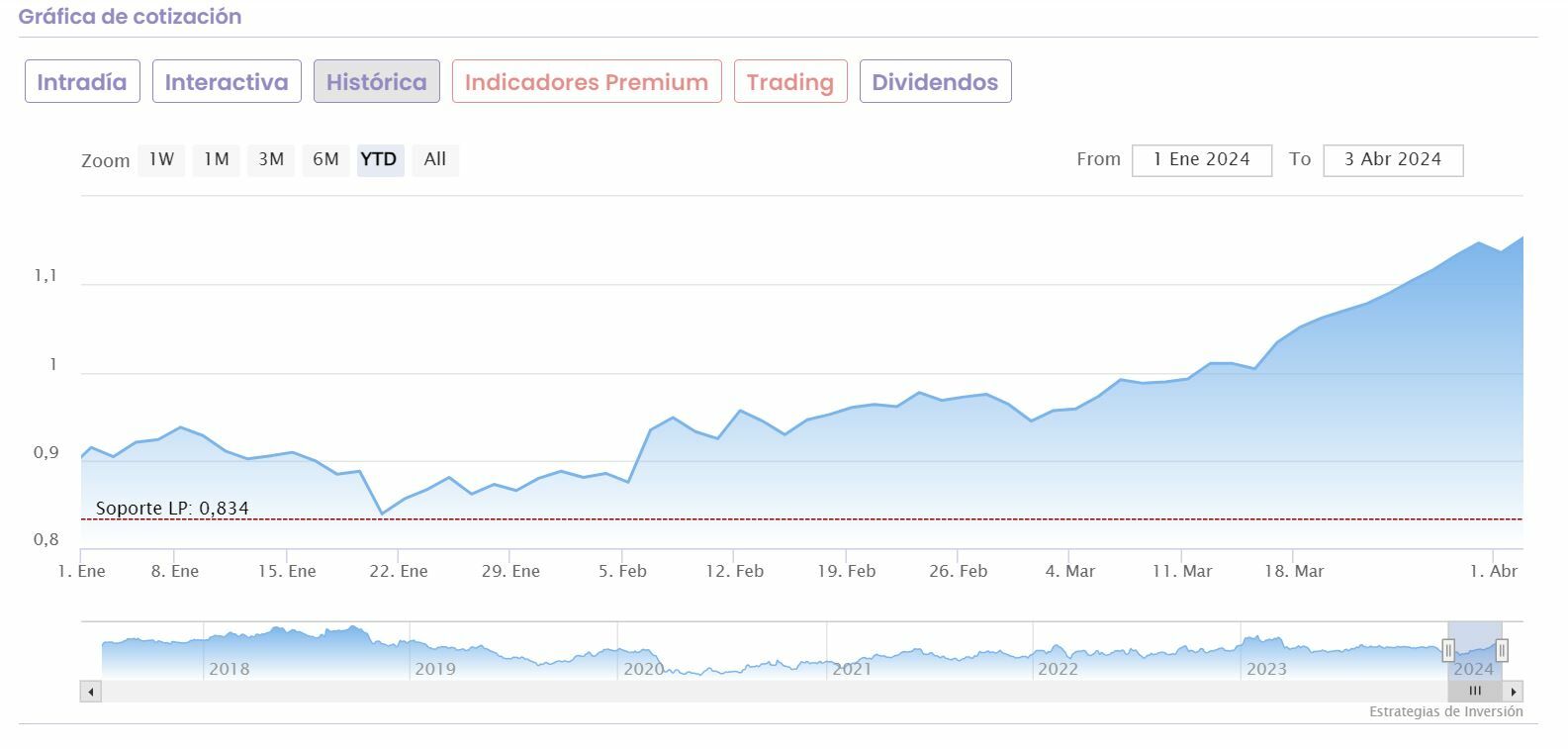This screenshot has width=1568, height=749.
Task: Choose the 6M zoom range
Action: 325,159
